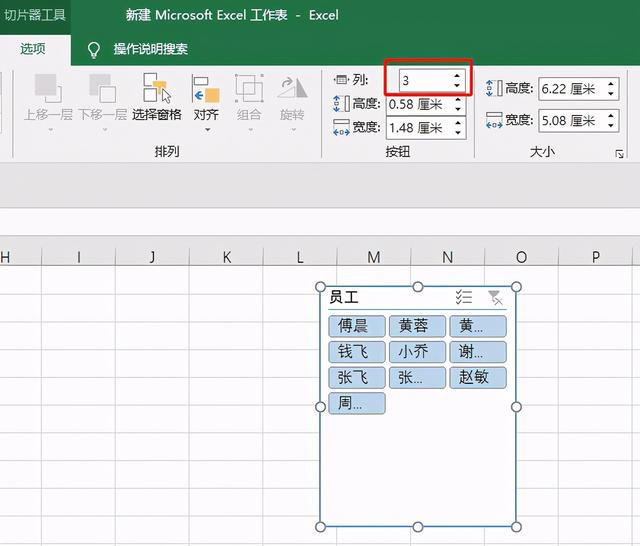Image resolution: width=640 pixels, height=546 pixels.
Task: Select the 张... slicer button
Action: 417,377
